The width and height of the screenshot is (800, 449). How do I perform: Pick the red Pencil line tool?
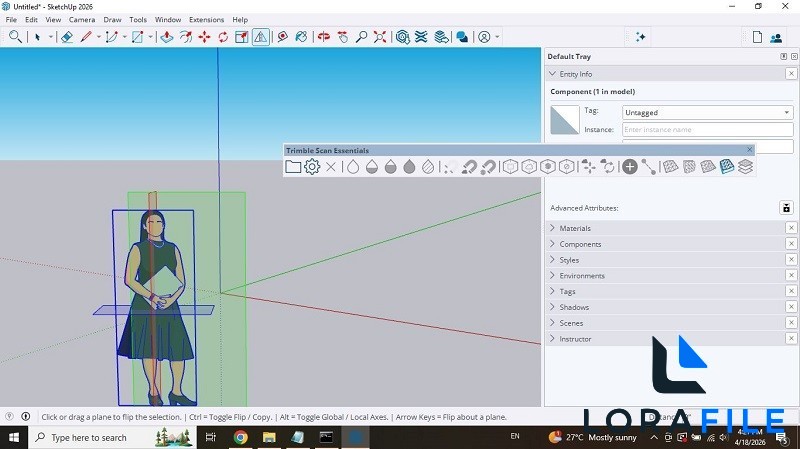tap(86, 37)
